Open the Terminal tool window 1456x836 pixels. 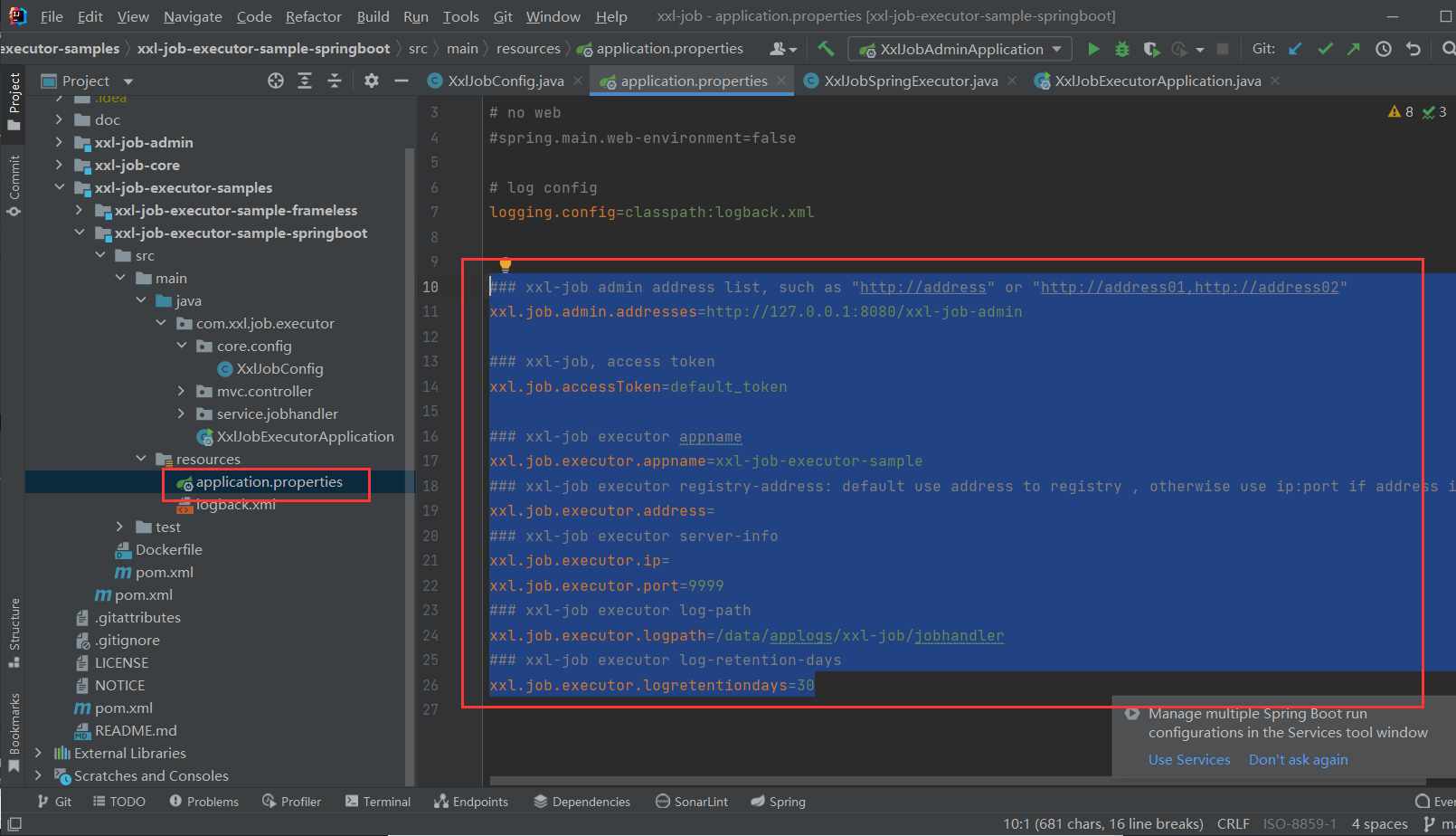pyautogui.click(x=378, y=802)
